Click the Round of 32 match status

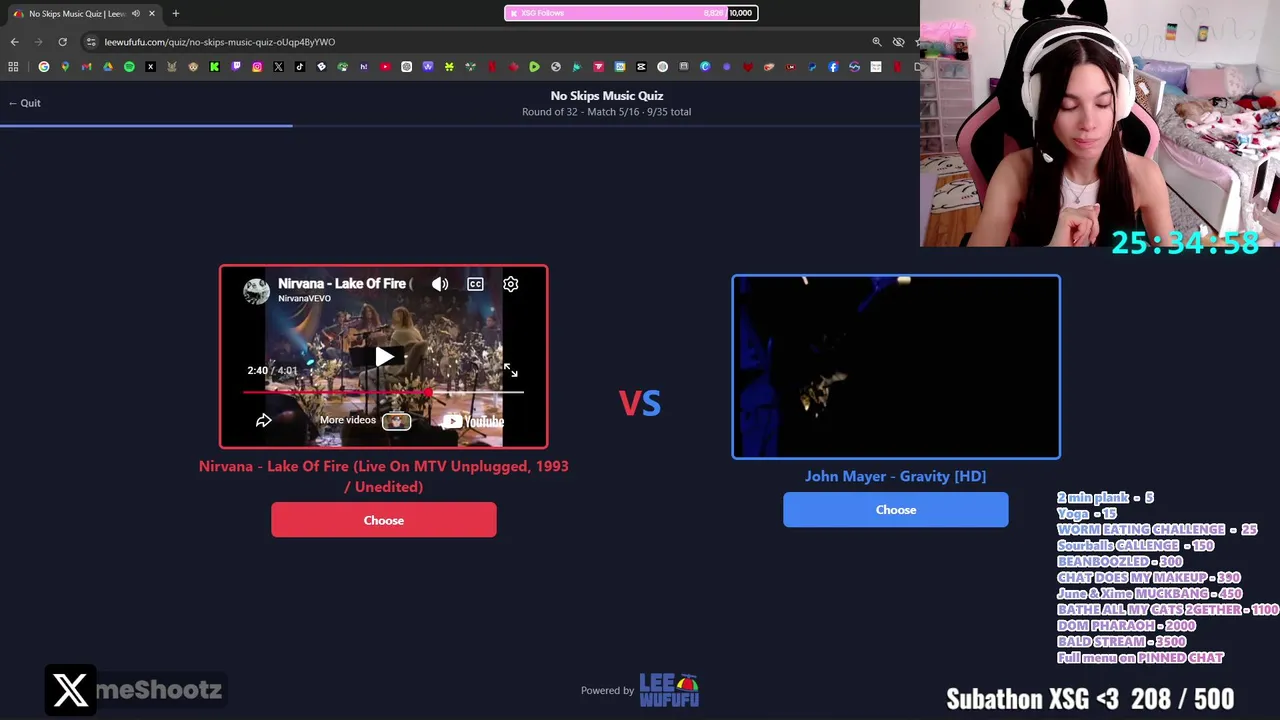tap(606, 112)
